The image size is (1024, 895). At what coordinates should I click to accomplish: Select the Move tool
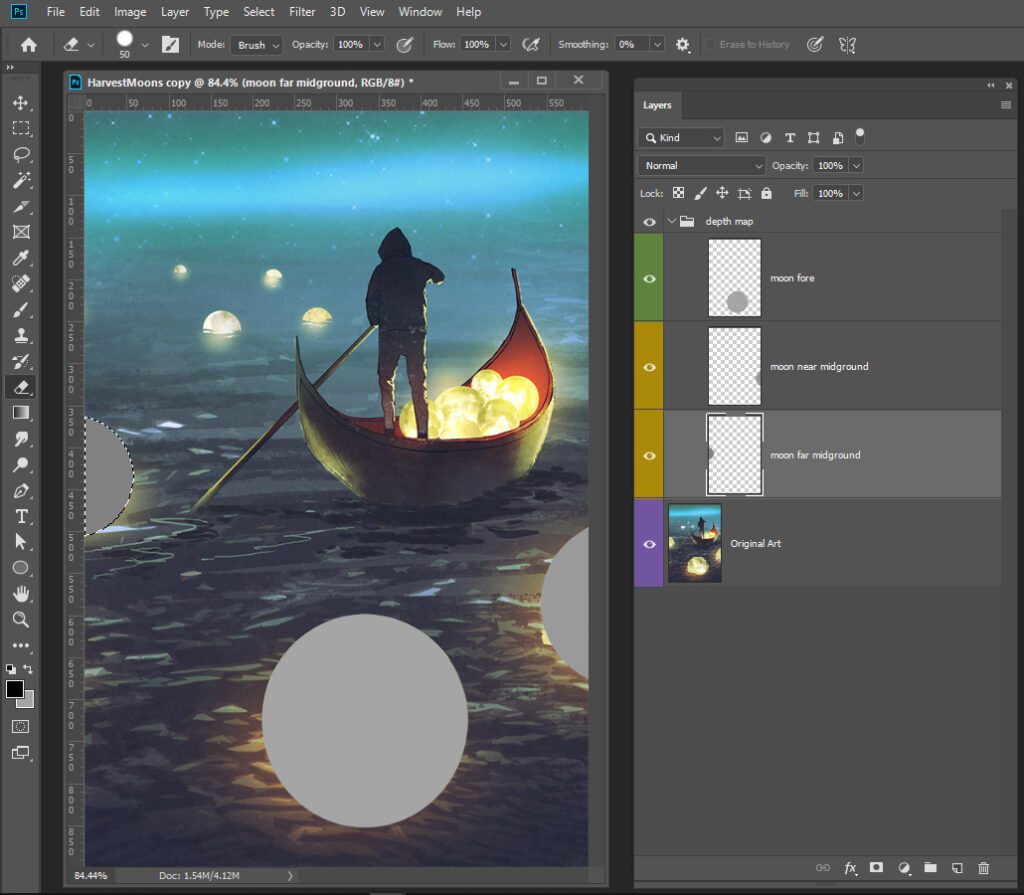click(x=20, y=103)
